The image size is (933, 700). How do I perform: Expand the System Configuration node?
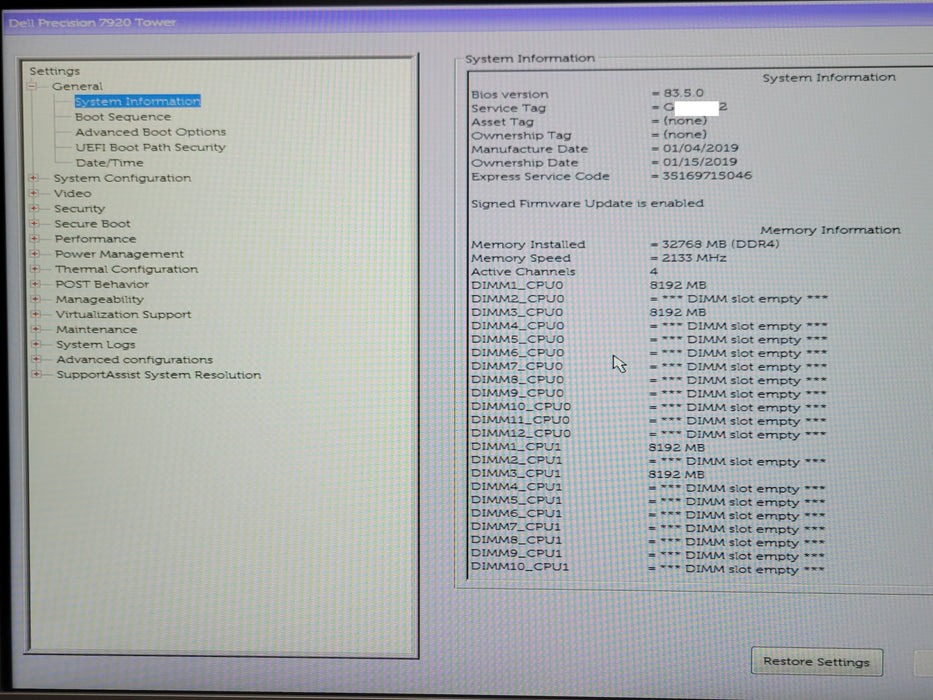coord(34,178)
